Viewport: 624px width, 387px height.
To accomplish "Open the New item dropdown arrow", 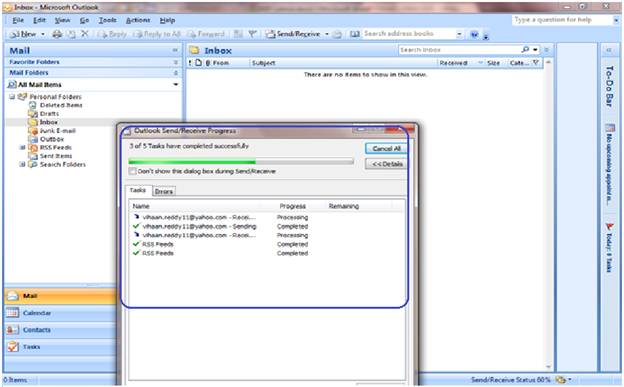I will click(x=43, y=34).
